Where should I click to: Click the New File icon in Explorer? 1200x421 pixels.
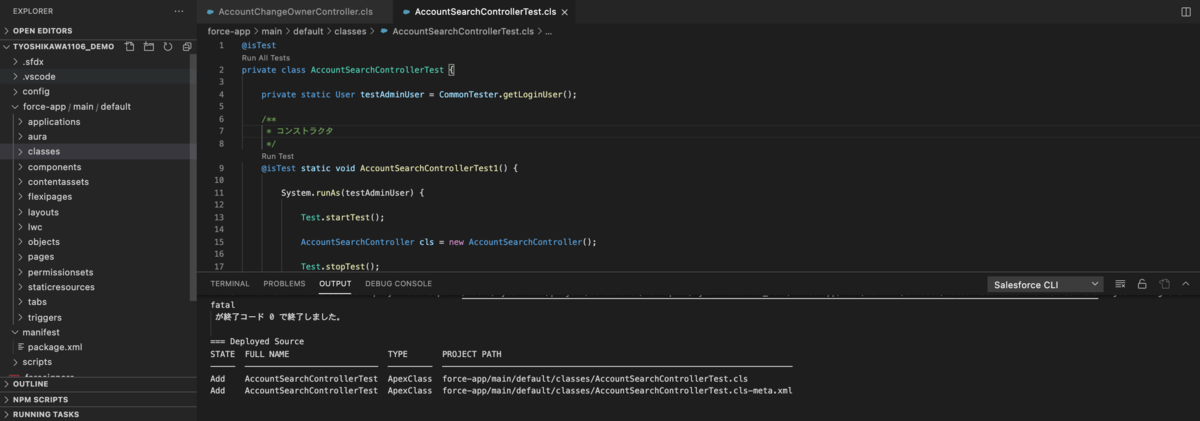130,47
